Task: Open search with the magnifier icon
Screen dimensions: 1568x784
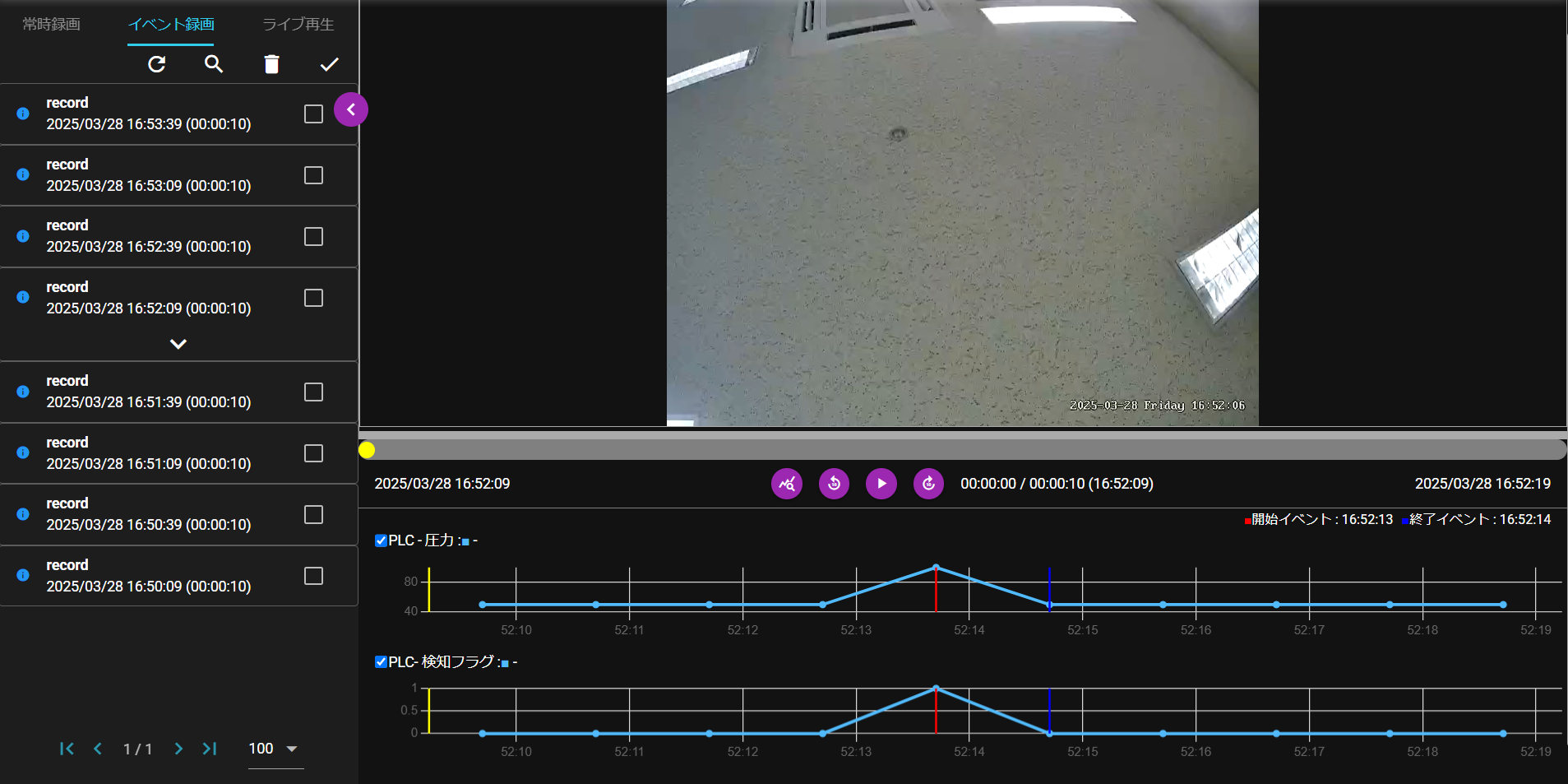Action: pos(214,64)
